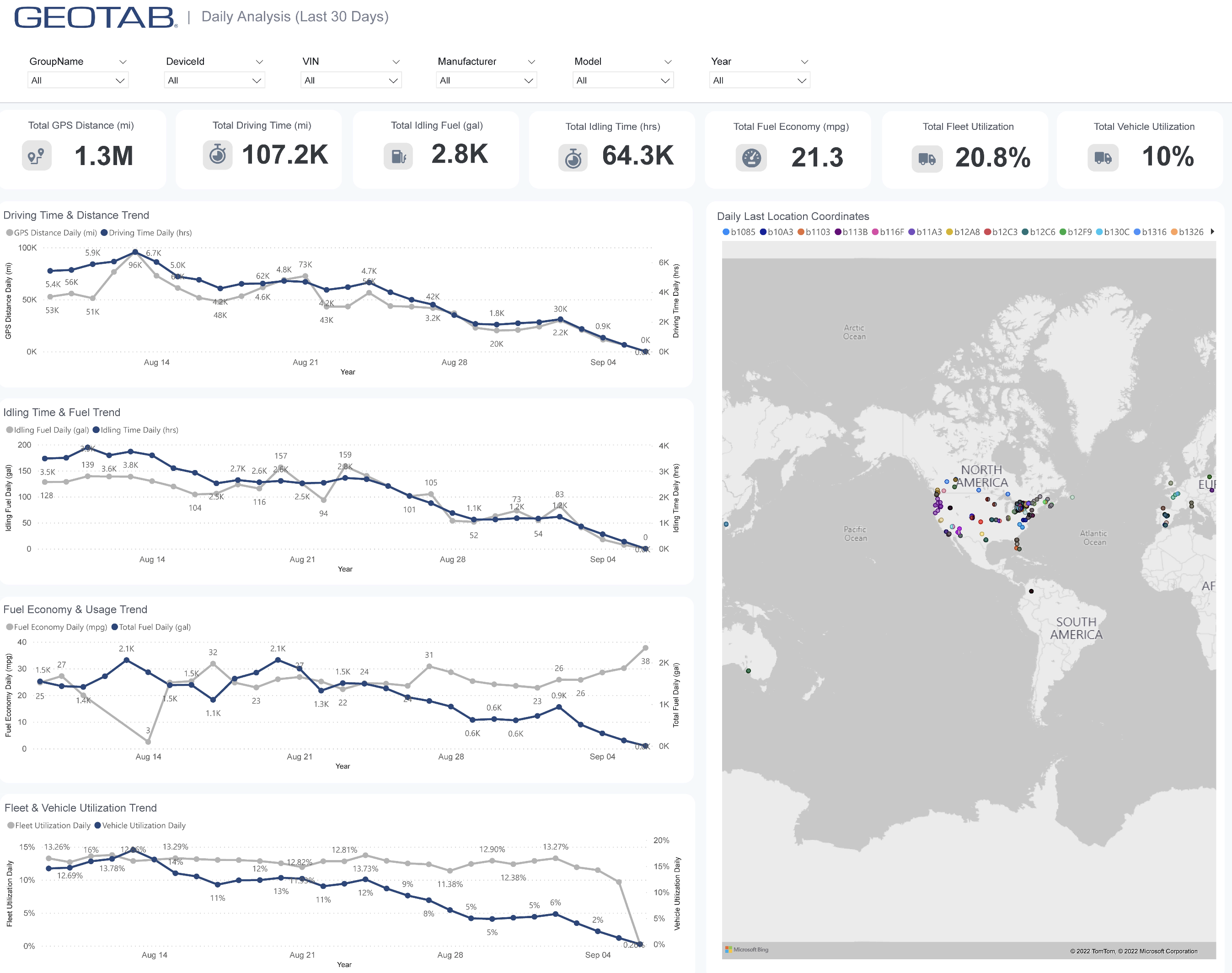This screenshot has width=1232, height=973.
Task: Select b12F9 legend entry on map
Action: point(1076,232)
